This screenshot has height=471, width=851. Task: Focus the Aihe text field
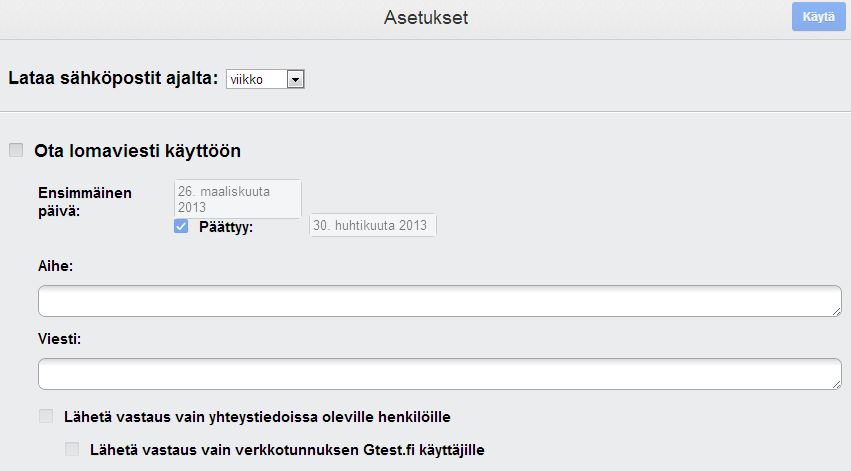(438, 301)
